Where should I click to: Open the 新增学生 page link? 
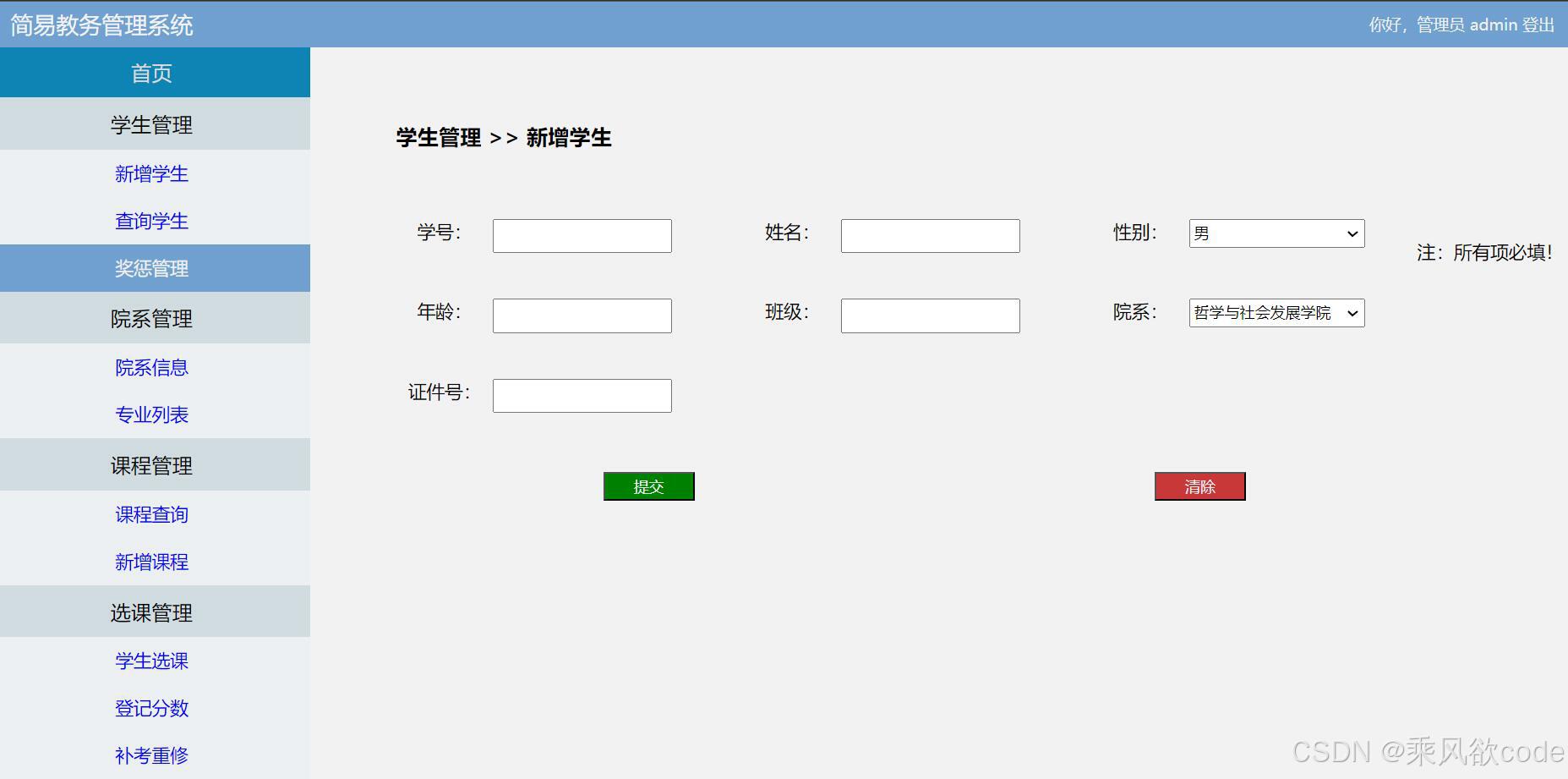[x=151, y=174]
